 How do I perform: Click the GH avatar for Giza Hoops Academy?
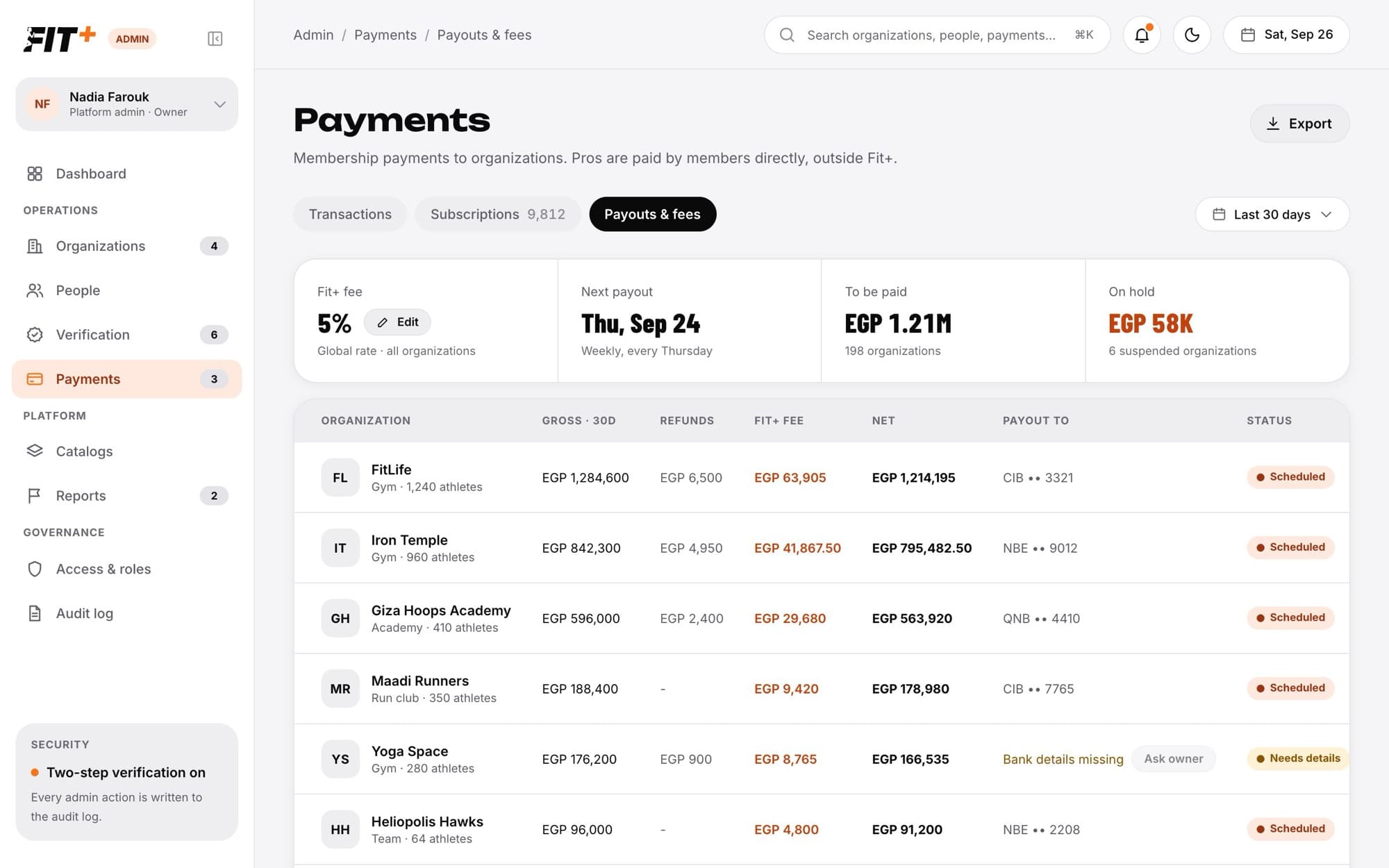click(x=340, y=618)
